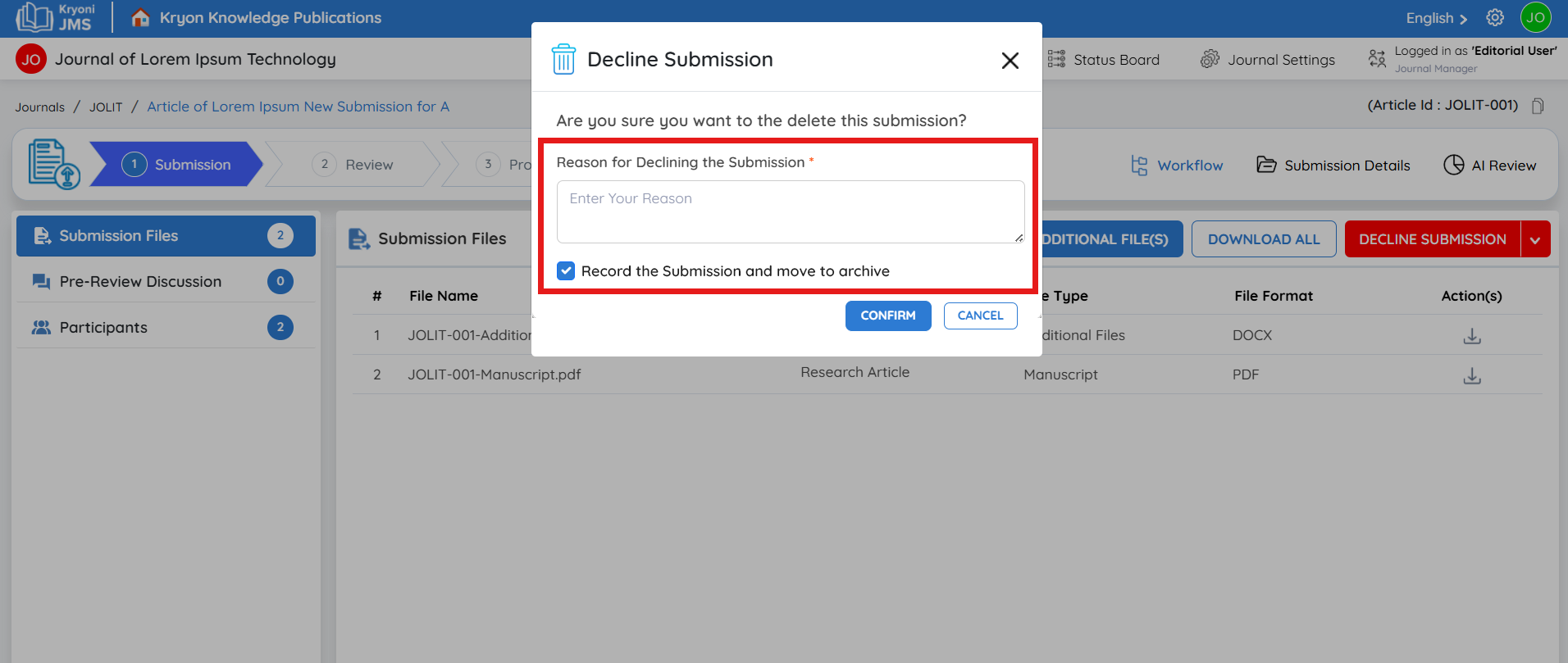Download the JOLIT-001-Manuscript.pdf file
1568x663 pixels.
1472,375
